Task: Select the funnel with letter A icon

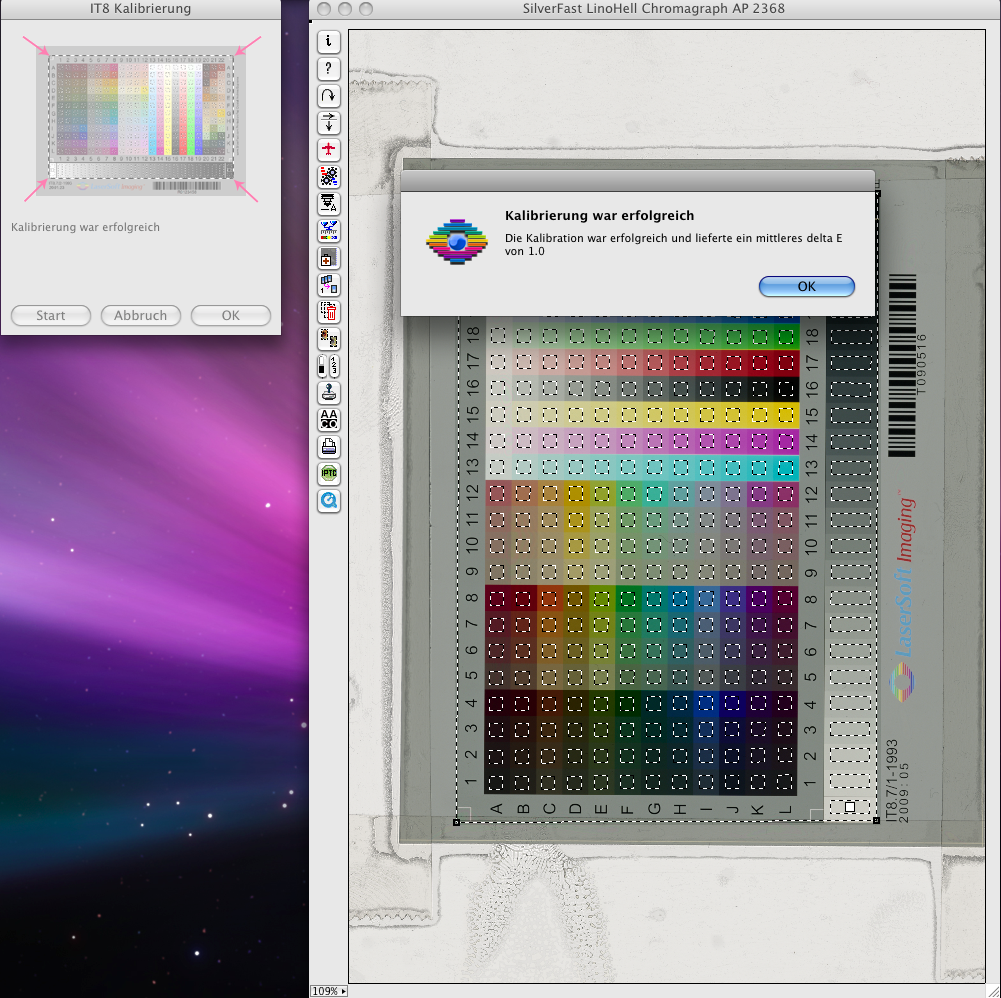Action: [328, 204]
